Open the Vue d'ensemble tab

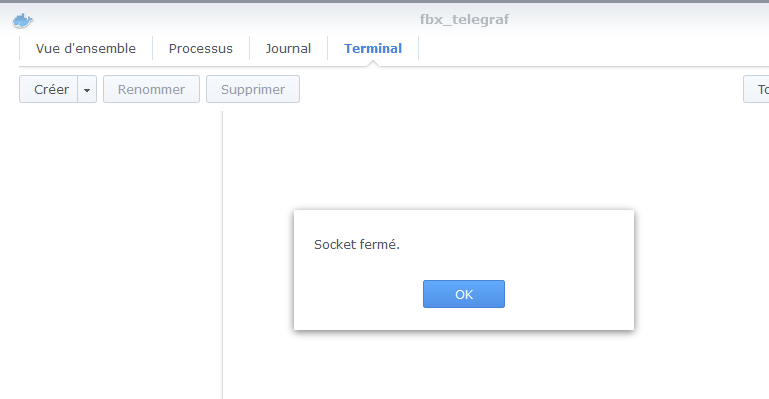coord(86,49)
